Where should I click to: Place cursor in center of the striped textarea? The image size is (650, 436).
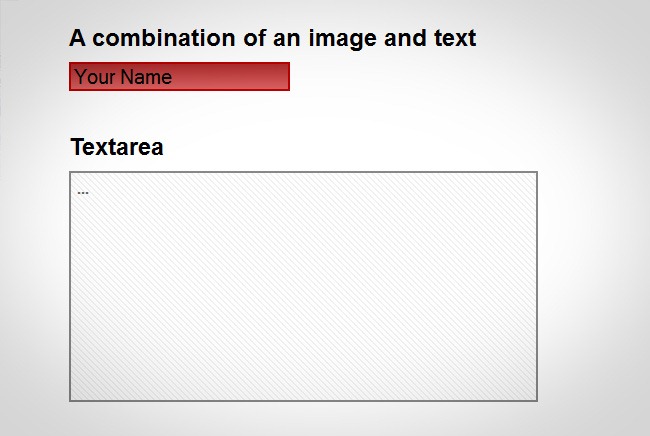(x=303, y=286)
